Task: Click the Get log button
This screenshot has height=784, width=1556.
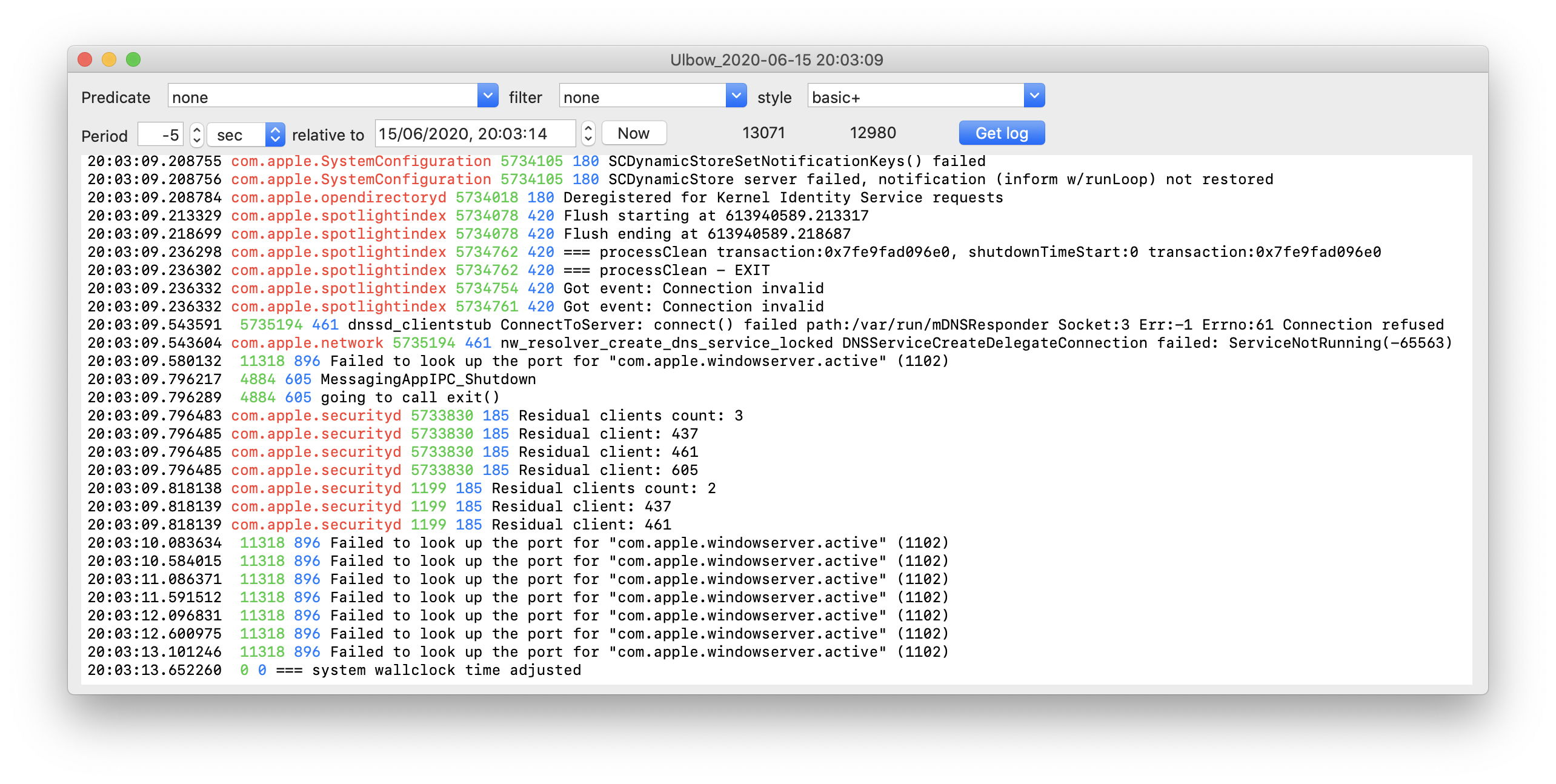Action: click(1001, 133)
